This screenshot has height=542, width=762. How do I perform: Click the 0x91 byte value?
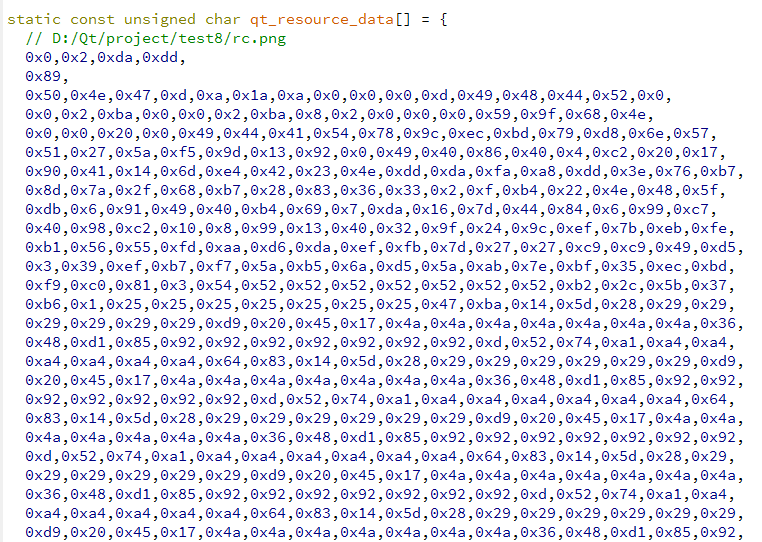pos(124,209)
